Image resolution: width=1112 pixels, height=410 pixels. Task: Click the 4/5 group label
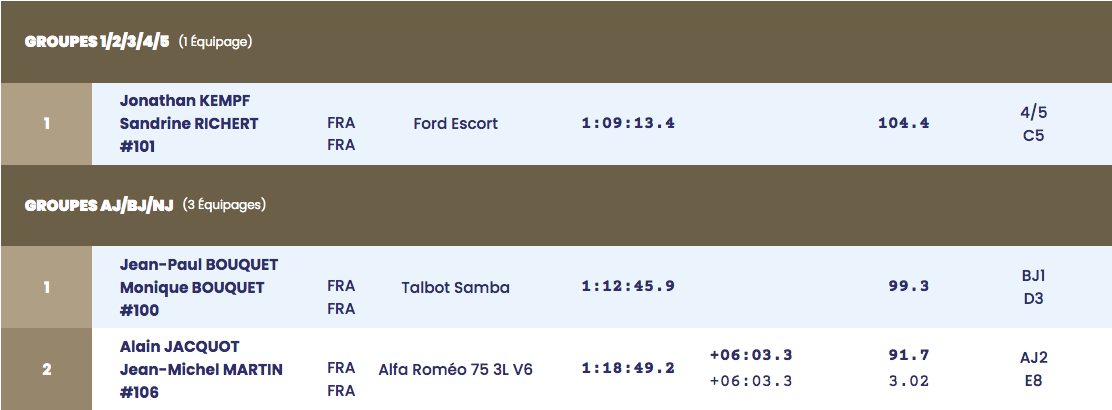click(x=1033, y=112)
